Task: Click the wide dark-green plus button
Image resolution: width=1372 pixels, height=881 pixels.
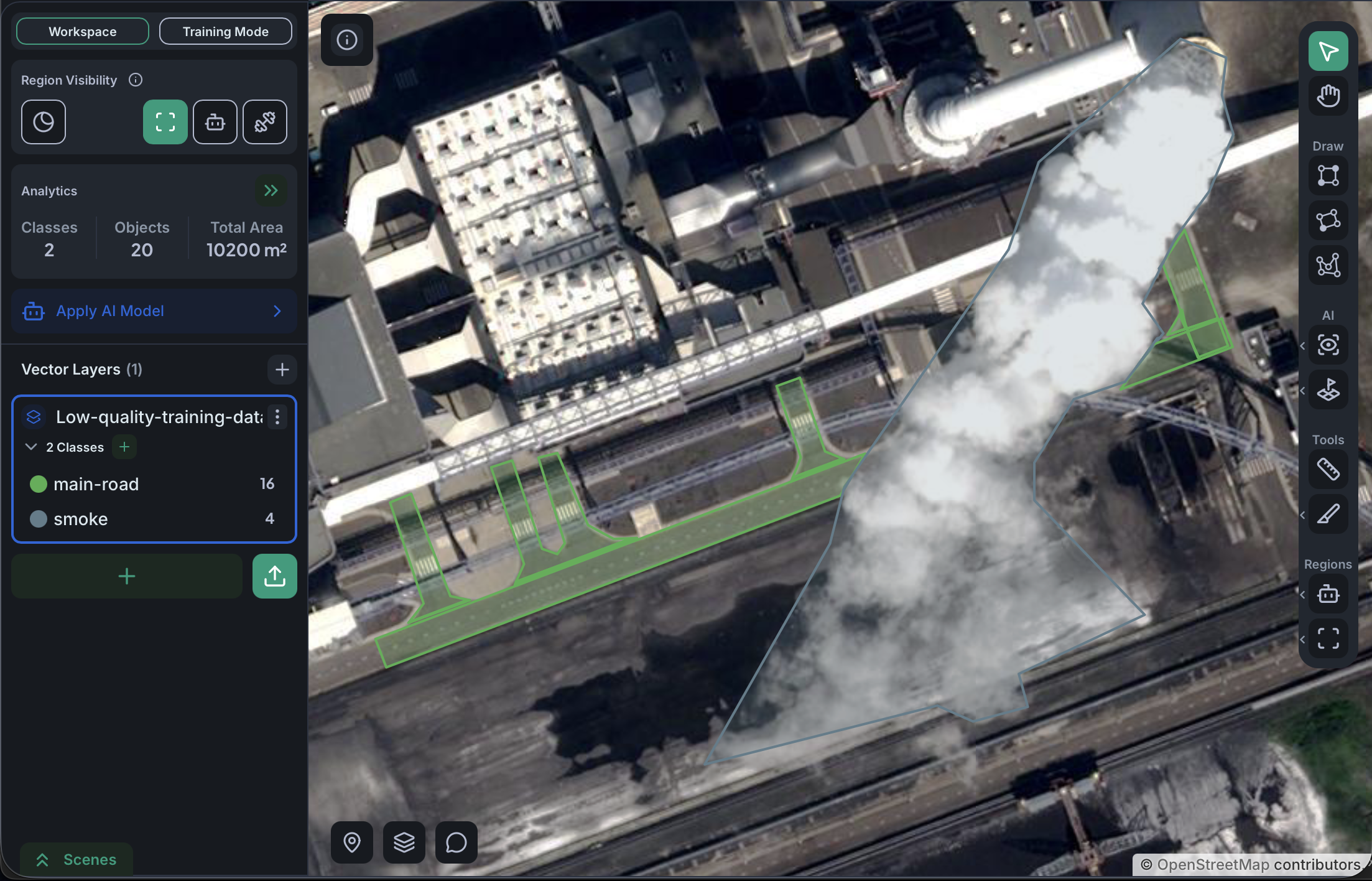Action: 127,576
